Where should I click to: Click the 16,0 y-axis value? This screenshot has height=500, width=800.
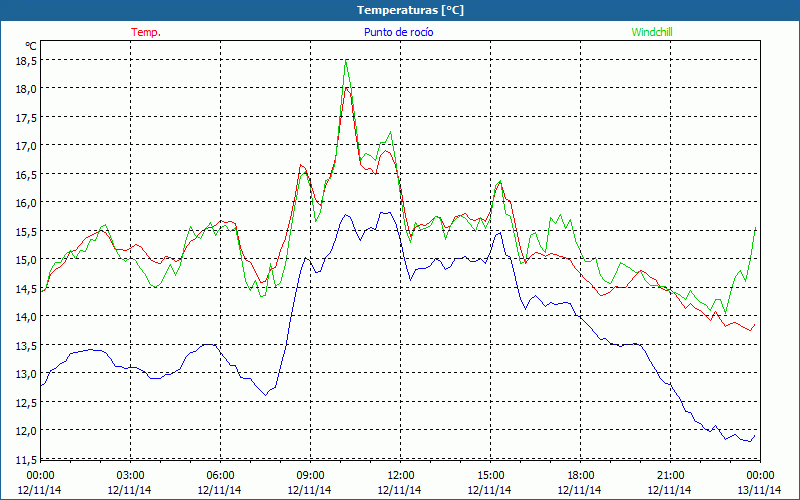point(28,203)
